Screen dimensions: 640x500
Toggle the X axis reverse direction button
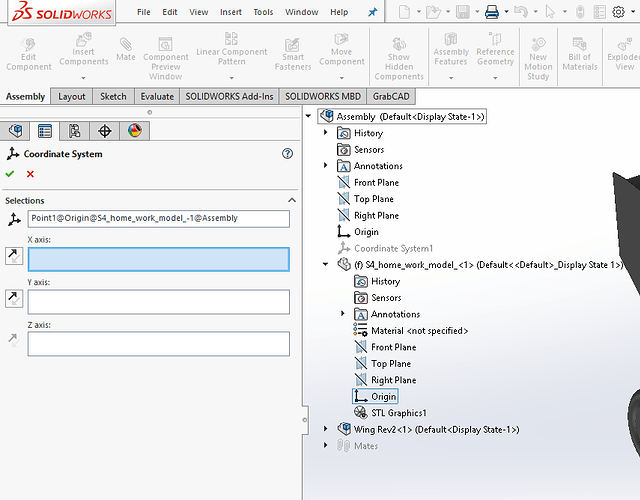12,258
